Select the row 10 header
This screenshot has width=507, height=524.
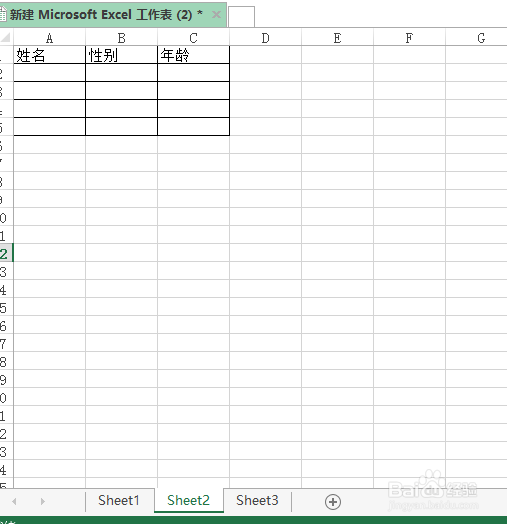(x=6, y=217)
